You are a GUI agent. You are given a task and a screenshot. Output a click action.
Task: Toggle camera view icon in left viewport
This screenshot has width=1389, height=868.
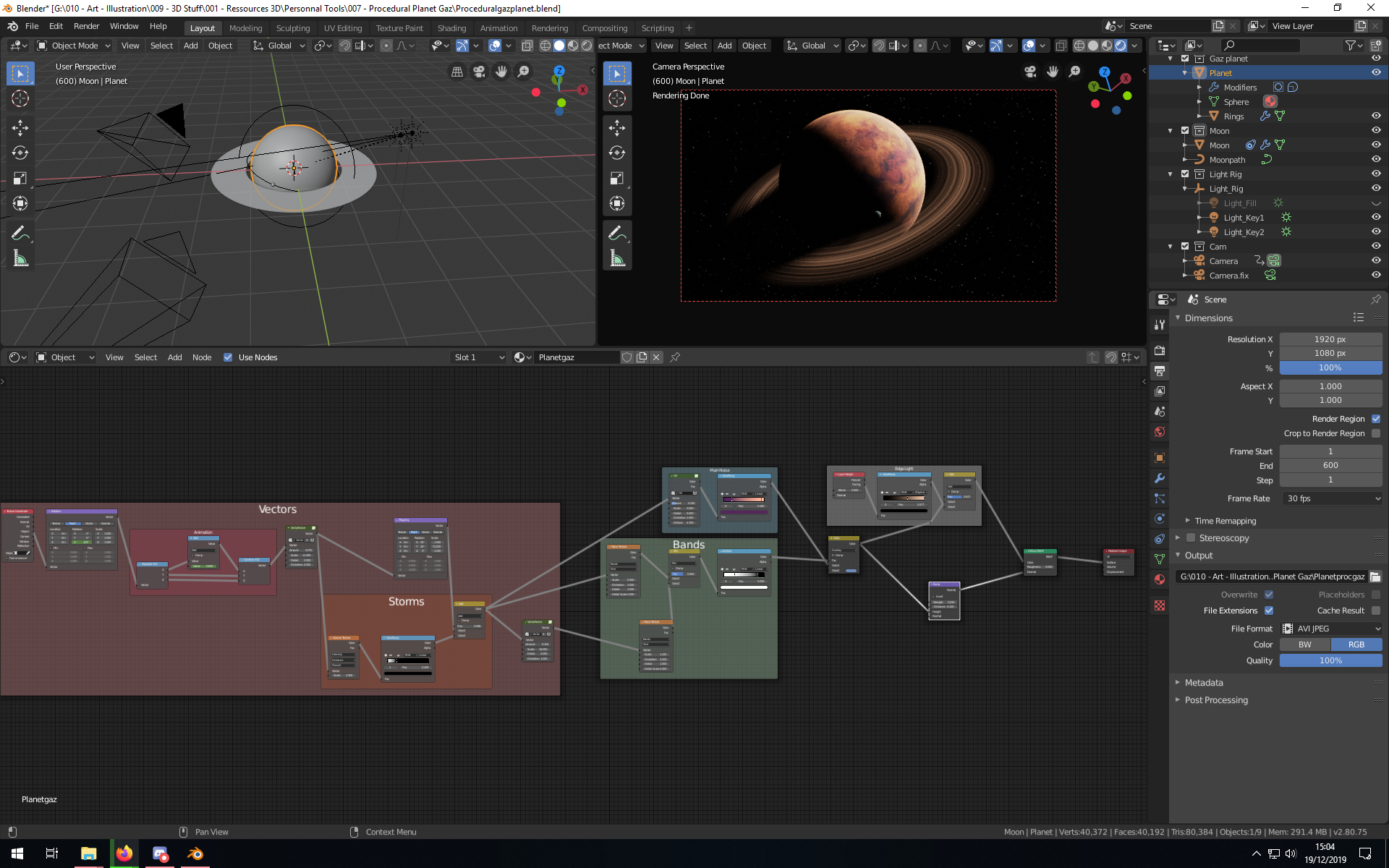coord(479,72)
